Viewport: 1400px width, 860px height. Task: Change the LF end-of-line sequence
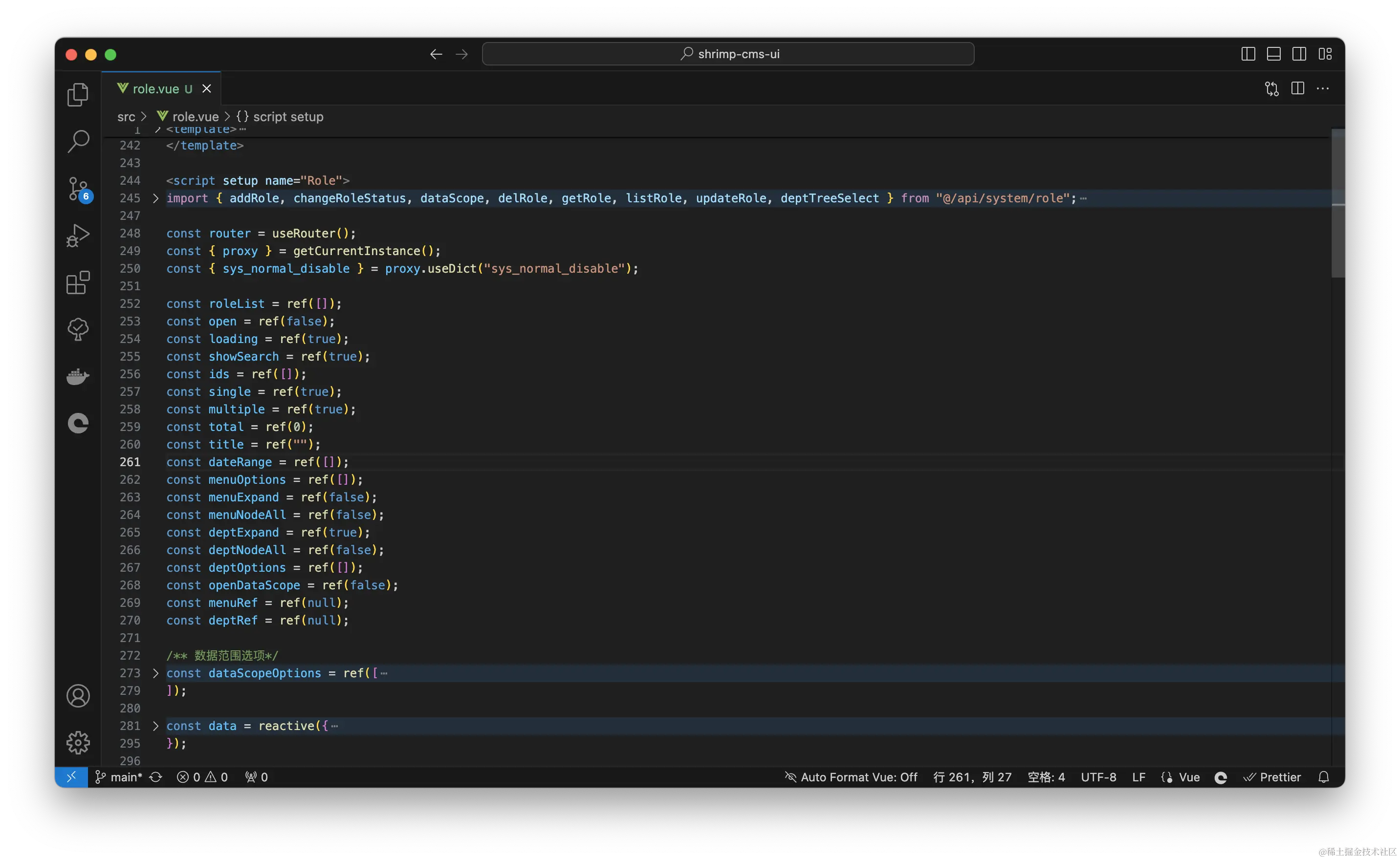tap(1138, 777)
